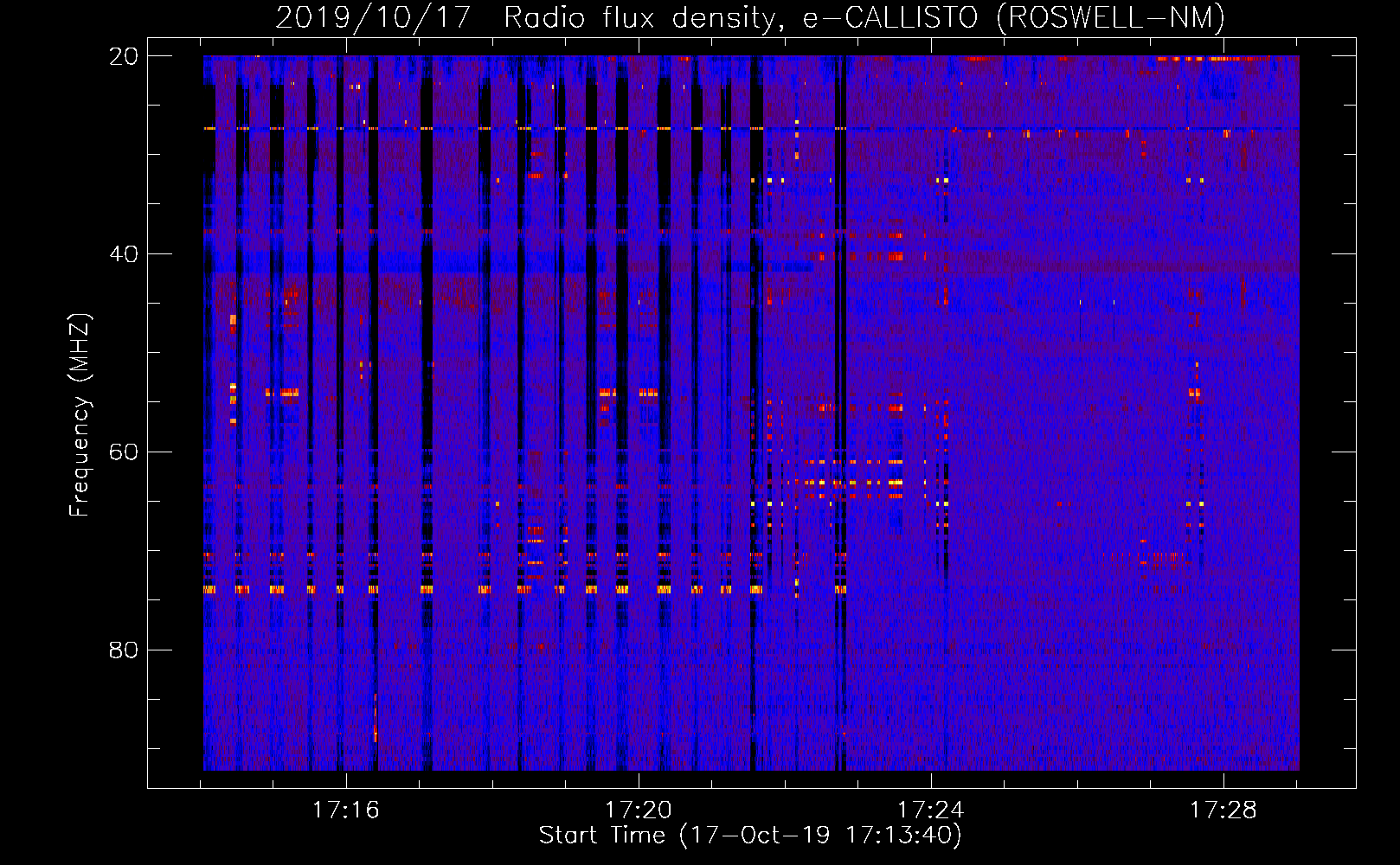
Task: Click the frequency tick label '40'
Action: coord(124,254)
